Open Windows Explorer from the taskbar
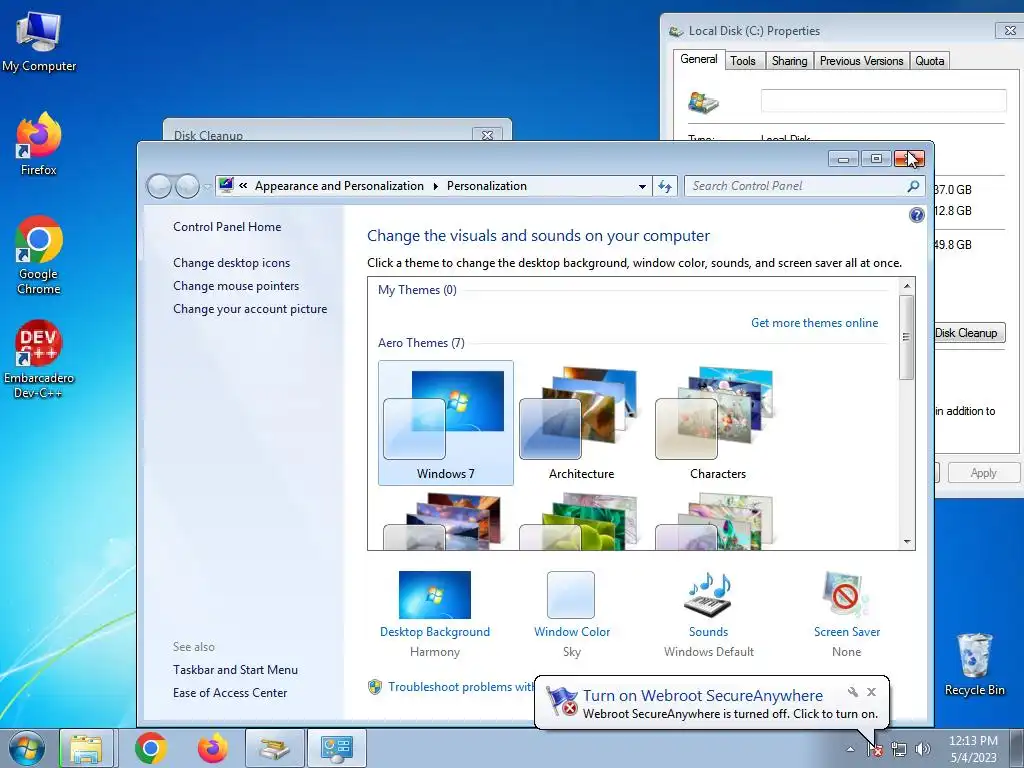The width and height of the screenshot is (1024, 768). coord(86,748)
